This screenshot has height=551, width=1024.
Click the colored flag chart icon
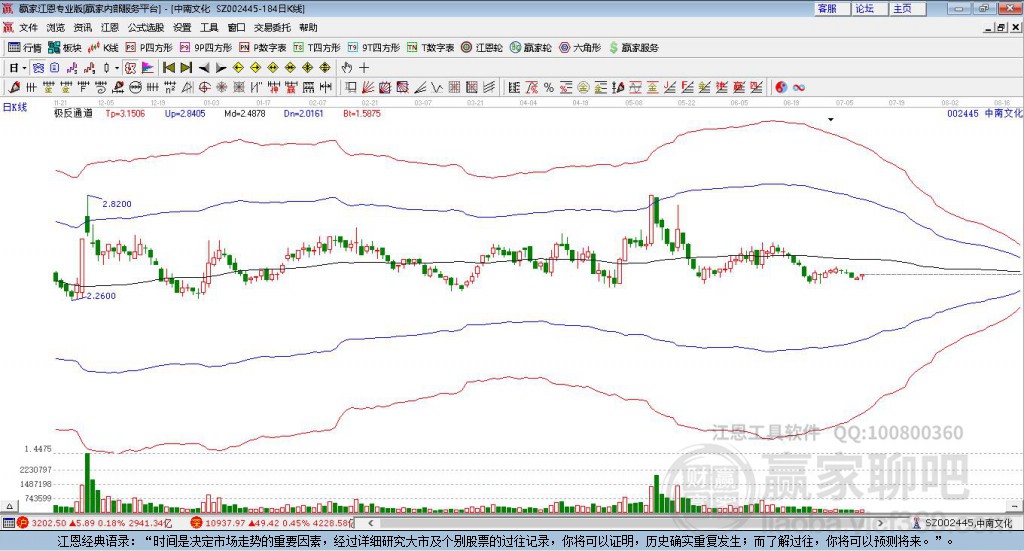[x=147, y=68]
